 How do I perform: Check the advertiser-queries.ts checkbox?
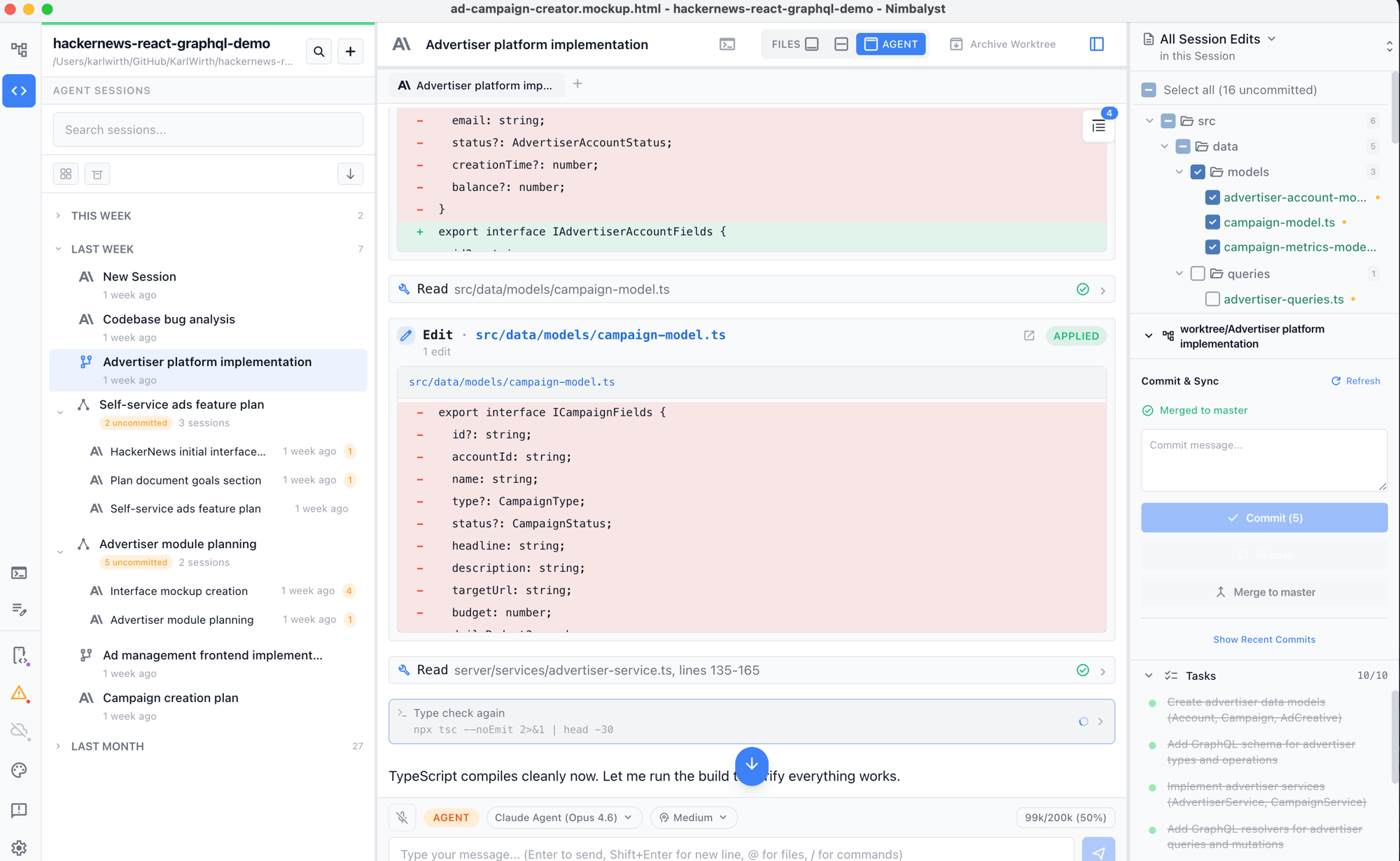(1212, 299)
